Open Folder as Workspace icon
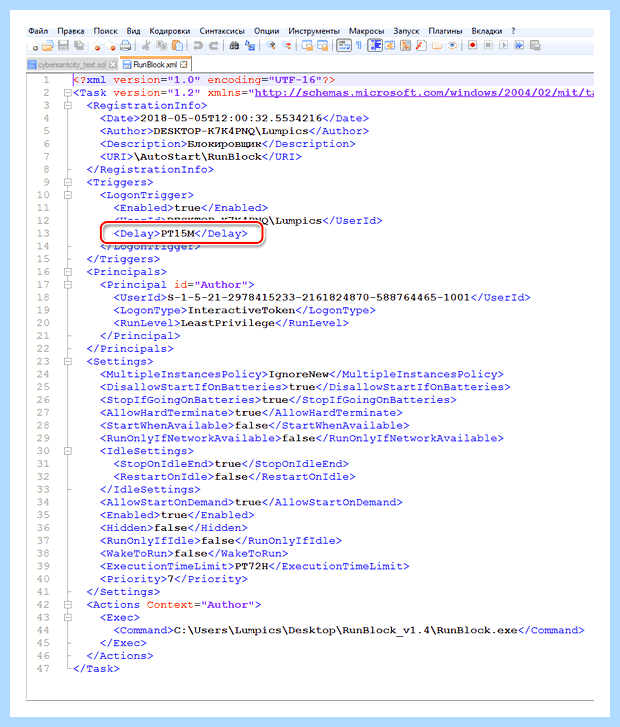The image size is (620, 727). [437, 45]
